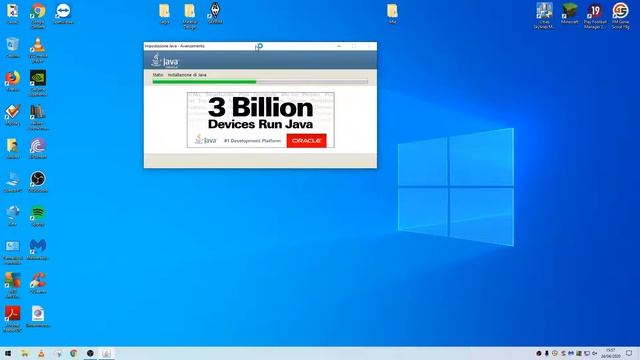Launch VLC media player from desktop

click(x=38, y=50)
